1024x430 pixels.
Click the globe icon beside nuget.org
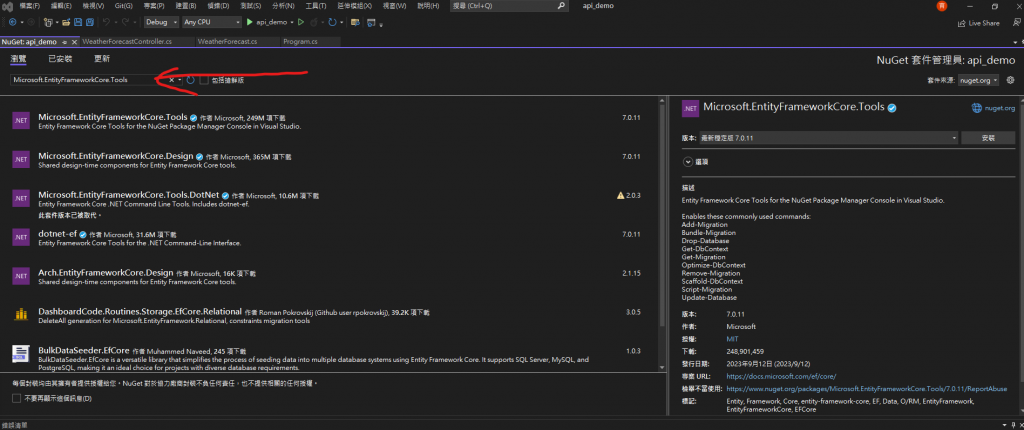(x=976, y=108)
